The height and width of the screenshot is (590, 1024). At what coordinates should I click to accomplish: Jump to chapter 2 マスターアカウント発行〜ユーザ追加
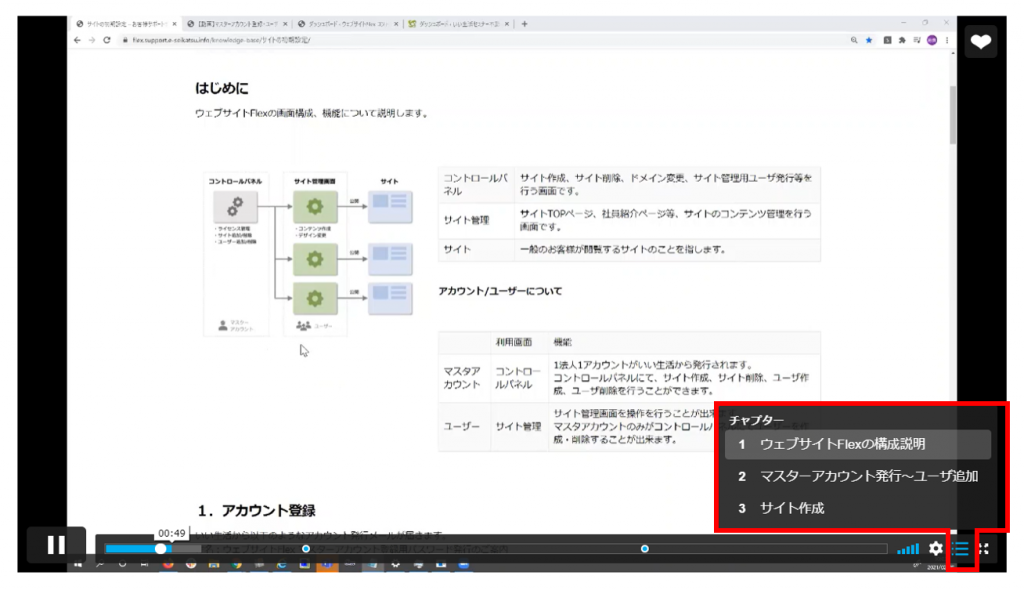click(856, 476)
